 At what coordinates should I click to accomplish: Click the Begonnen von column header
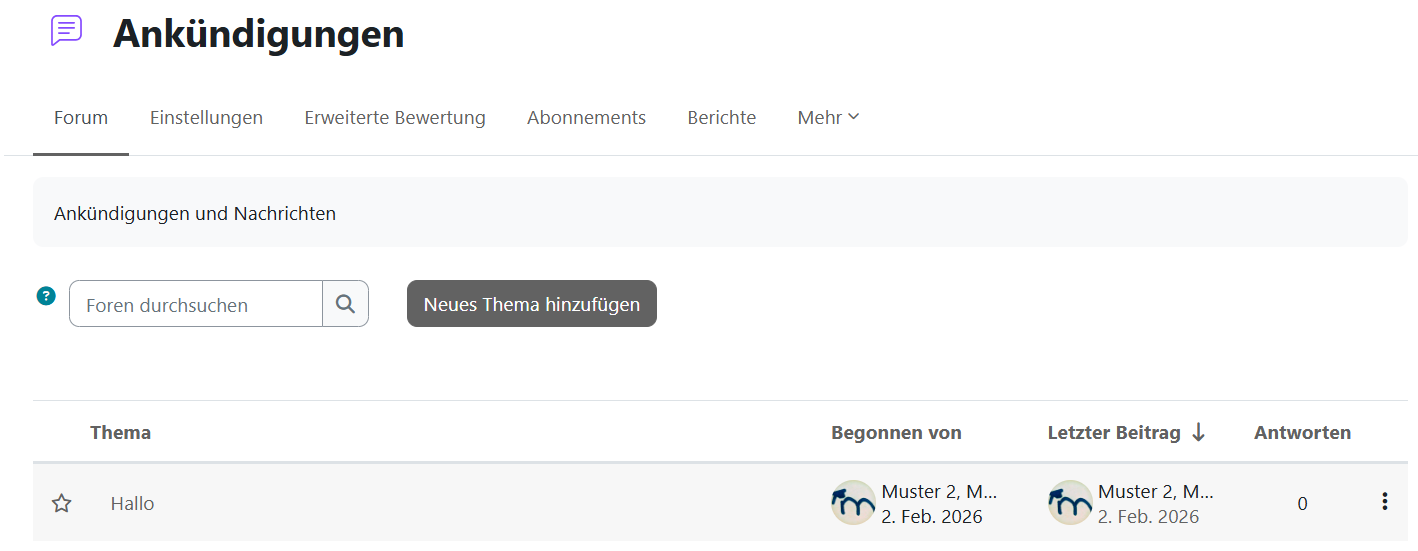[x=896, y=433]
